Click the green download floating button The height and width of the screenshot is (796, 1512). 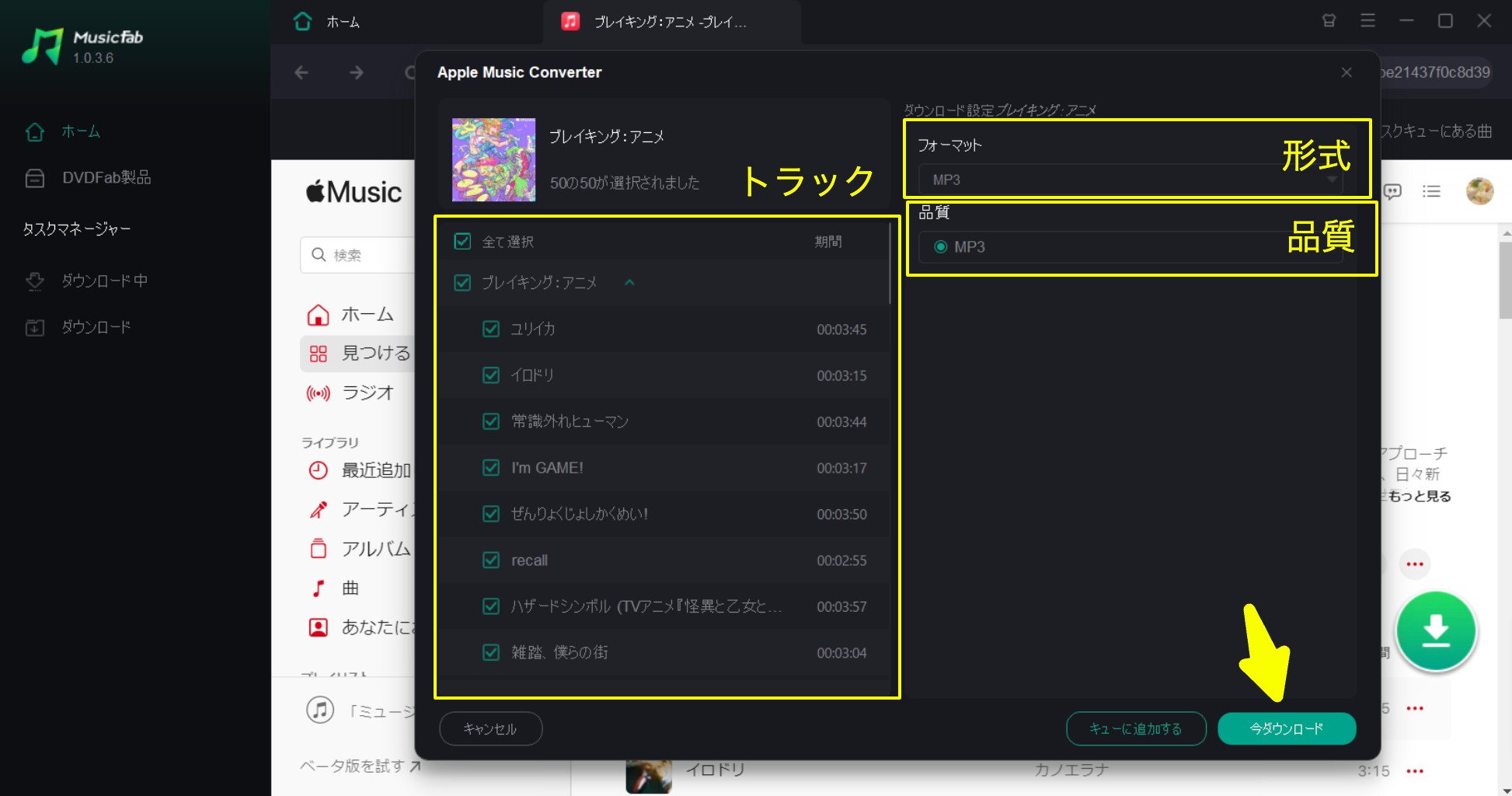click(x=1436, y=631)
